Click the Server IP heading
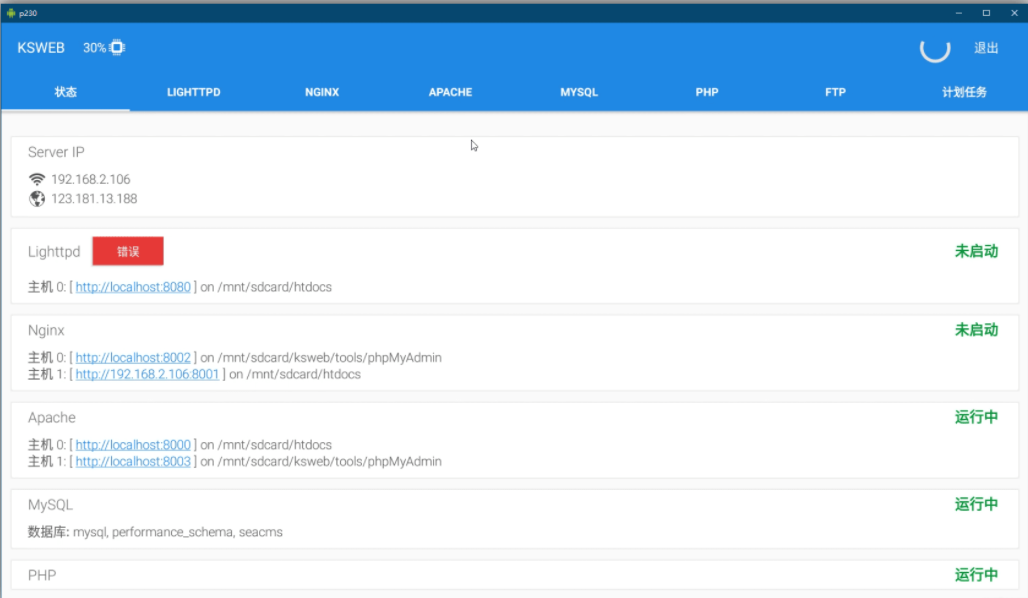Image resolution: width=1028 pixels, height=598 pixels. pos(56,152)
